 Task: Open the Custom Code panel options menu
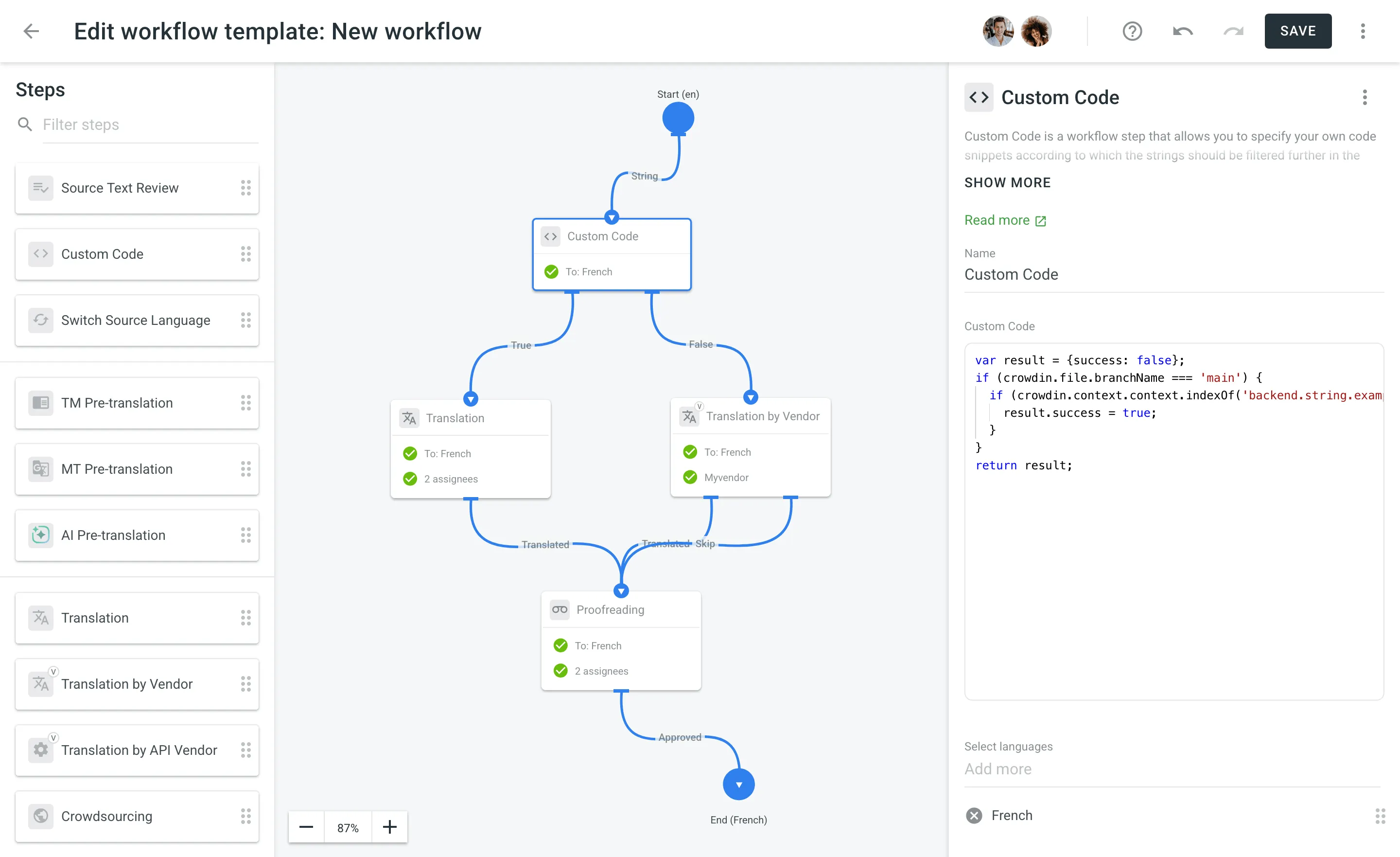click(1365, 98)
